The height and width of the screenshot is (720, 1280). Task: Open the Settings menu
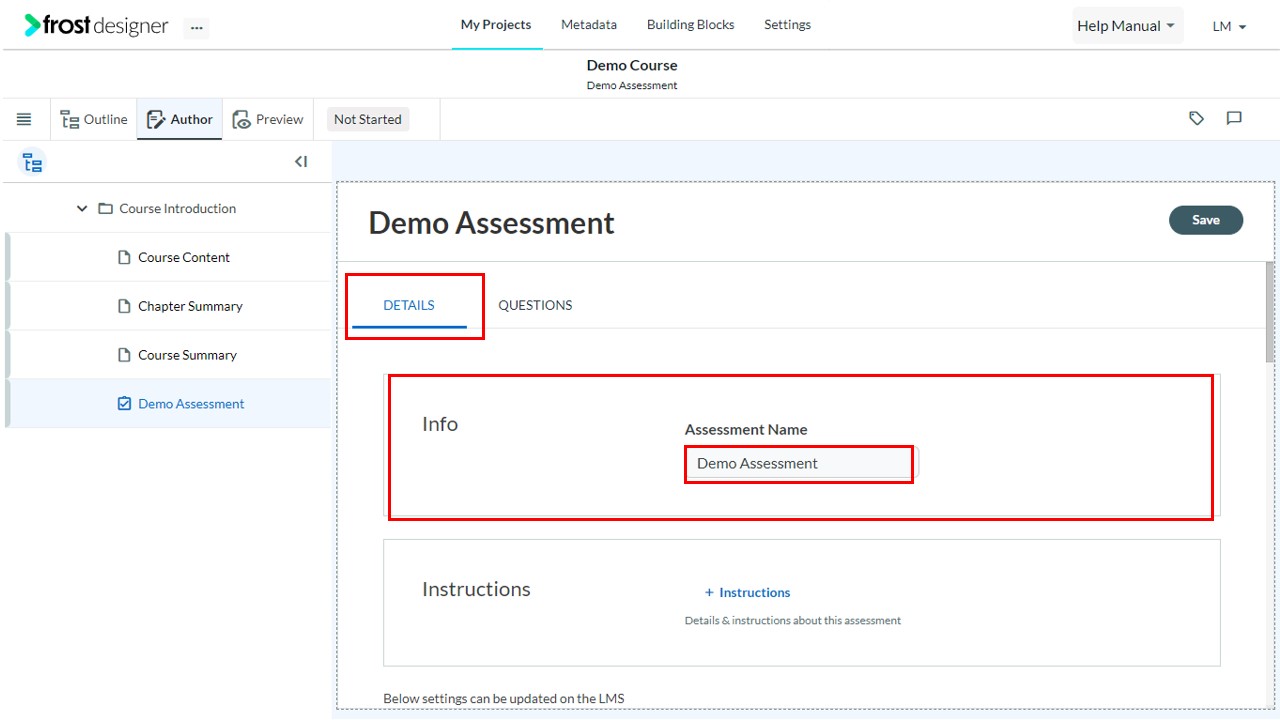788,25
